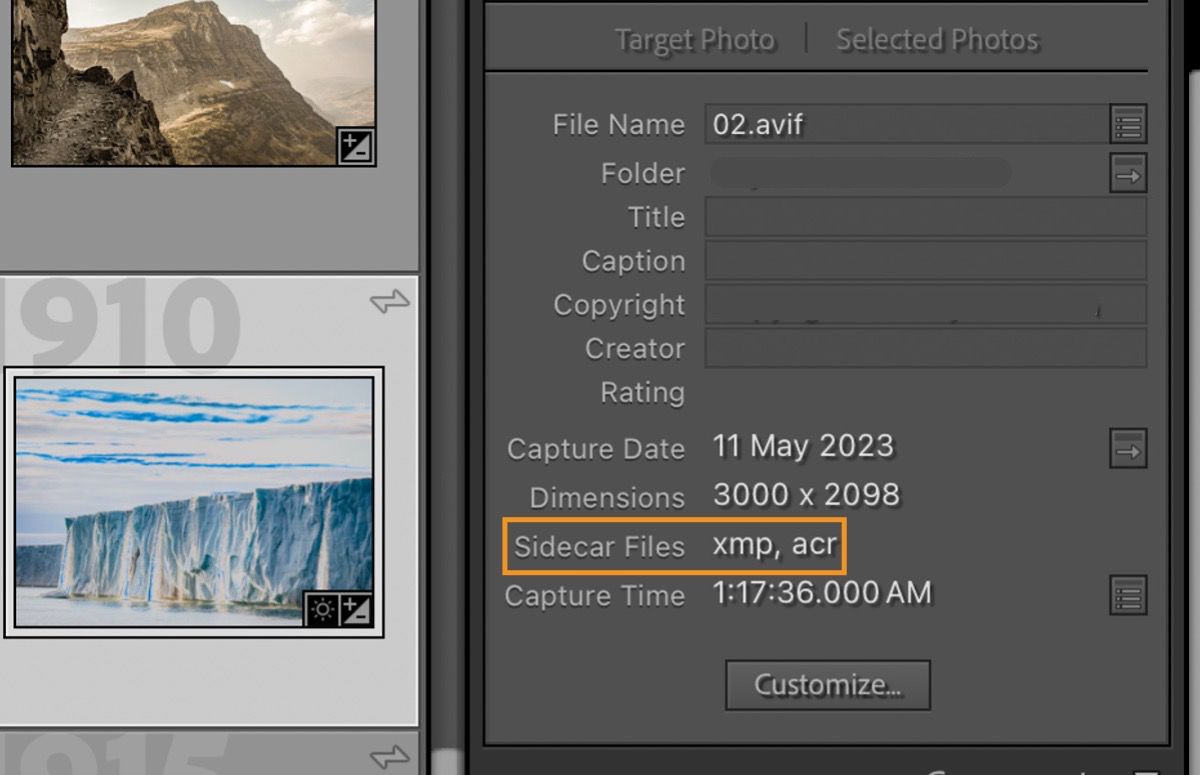Screen dimensions: 1200x775
Task: Select the Target Photo tab
Action: 694,39
